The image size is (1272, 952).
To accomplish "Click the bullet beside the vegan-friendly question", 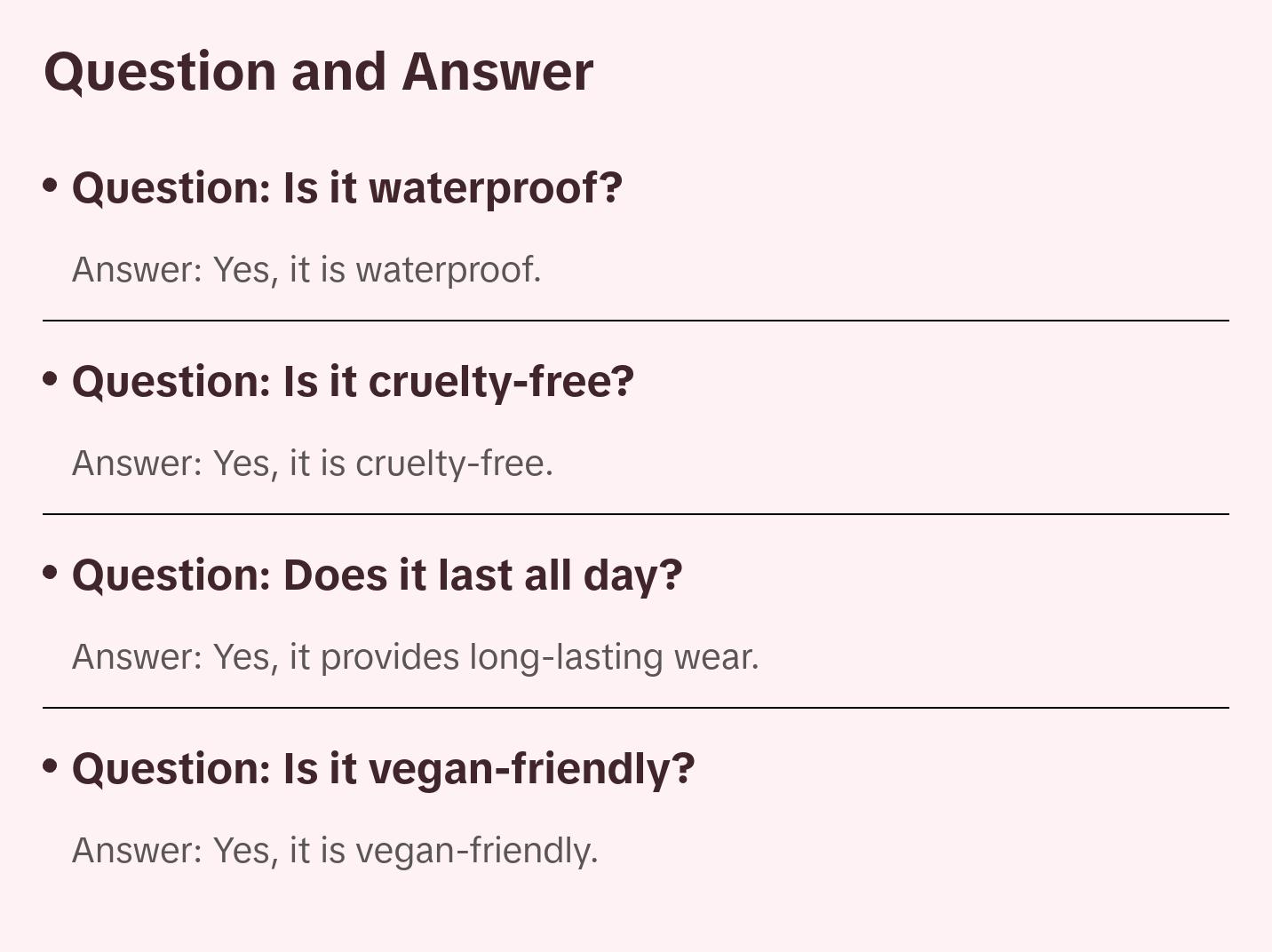I will (x=50, y=766).
